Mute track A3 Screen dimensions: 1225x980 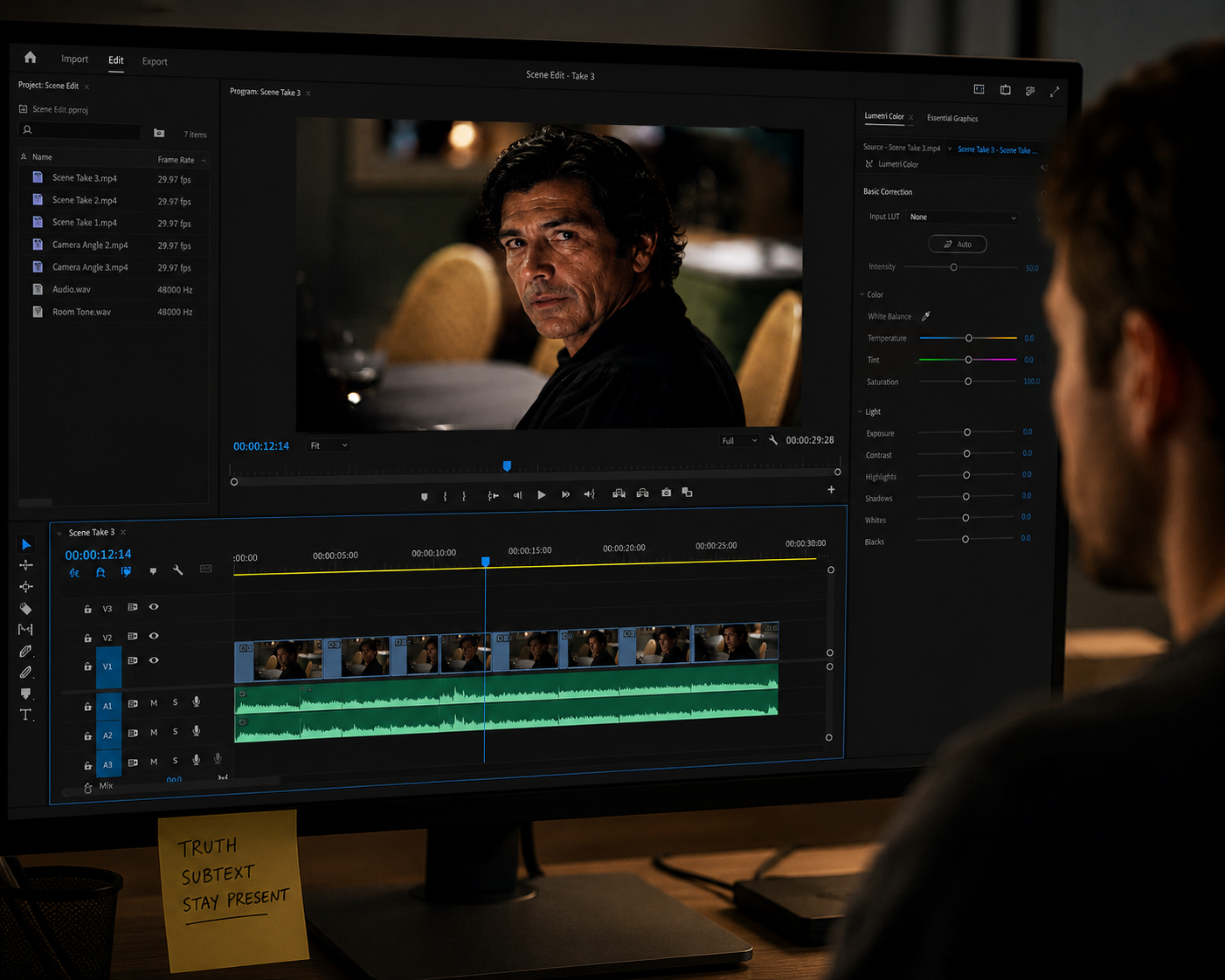(x=154, y=763)
